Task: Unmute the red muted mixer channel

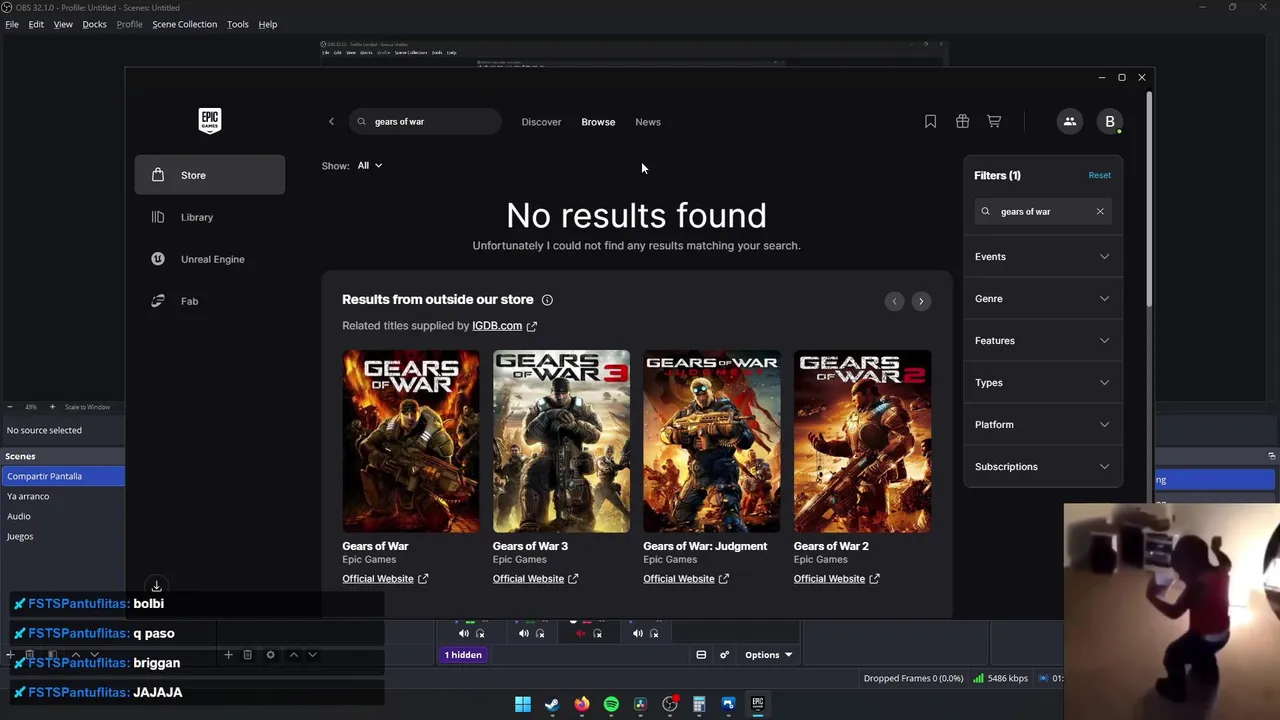Action: pos(580,633)
